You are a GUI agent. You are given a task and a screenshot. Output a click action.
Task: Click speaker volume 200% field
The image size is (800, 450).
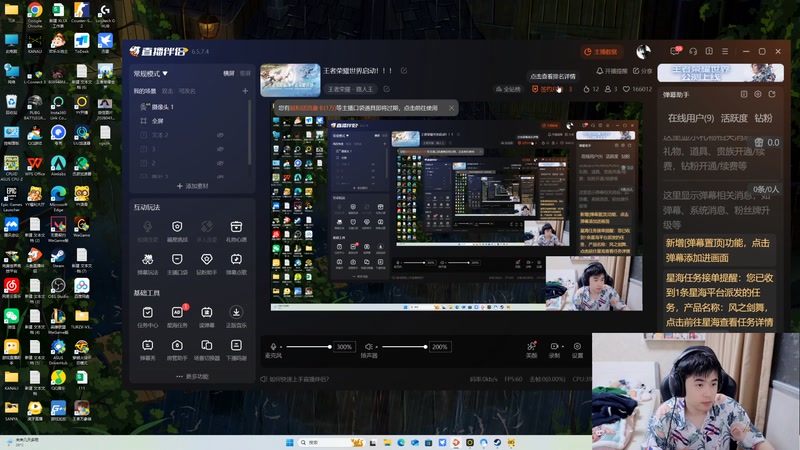pos(439,347)
